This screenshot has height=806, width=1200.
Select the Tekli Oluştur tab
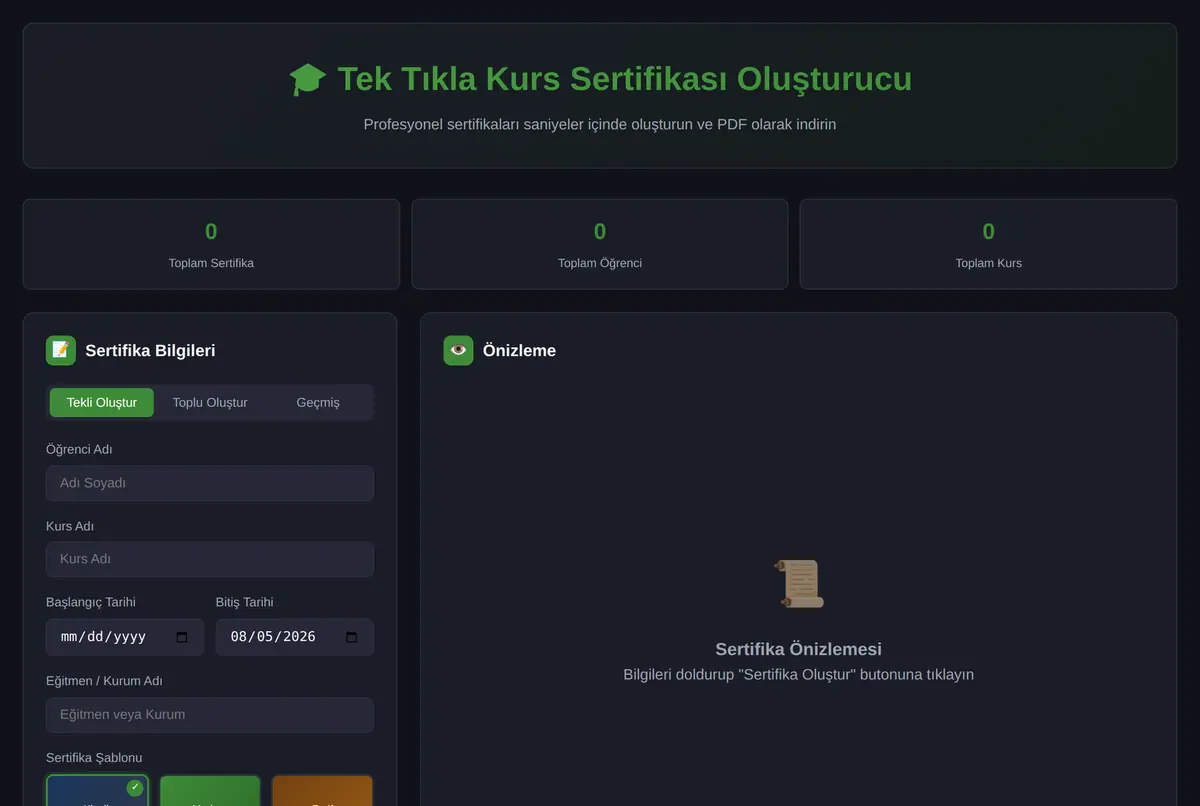click(x=102, y=402)
